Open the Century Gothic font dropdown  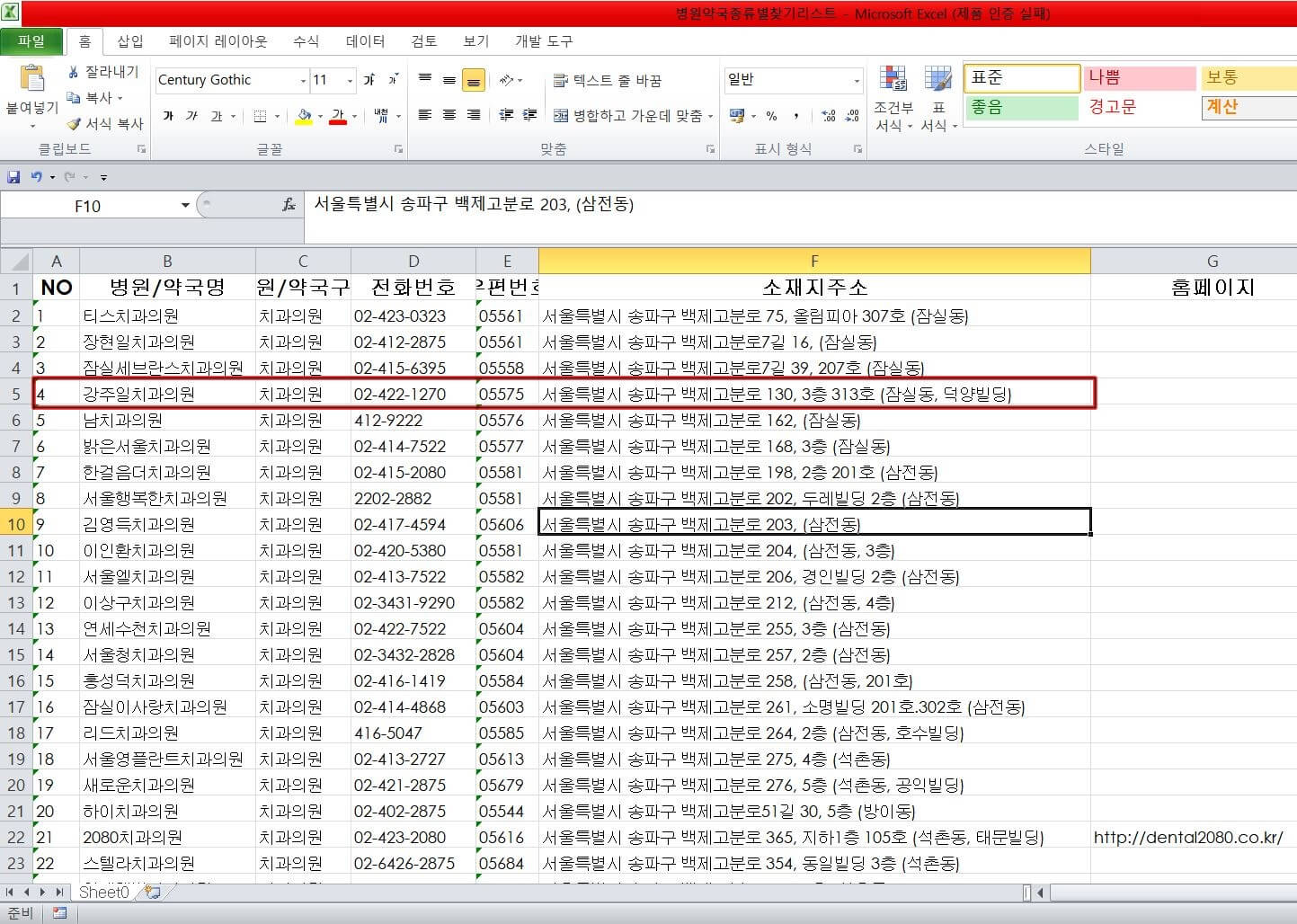(305, 80)
